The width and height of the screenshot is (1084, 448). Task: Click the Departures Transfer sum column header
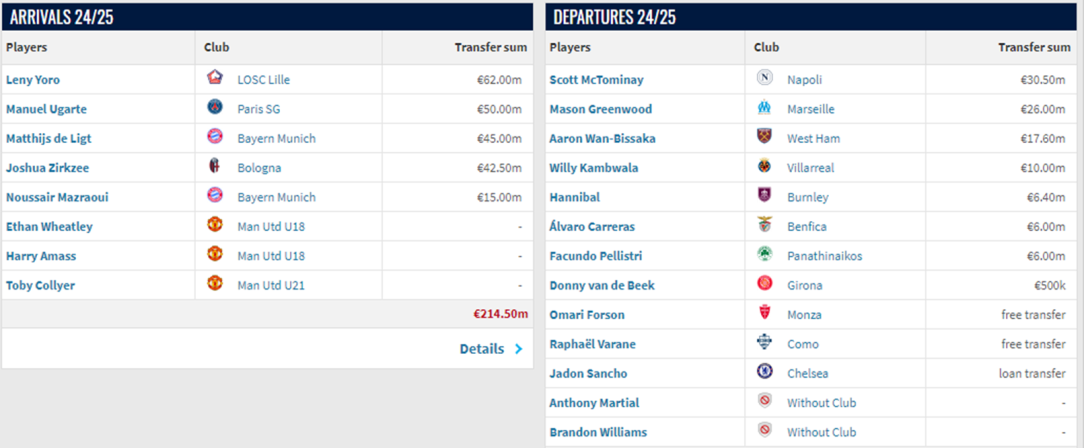pyautogui.click(x=1034, y=47)
